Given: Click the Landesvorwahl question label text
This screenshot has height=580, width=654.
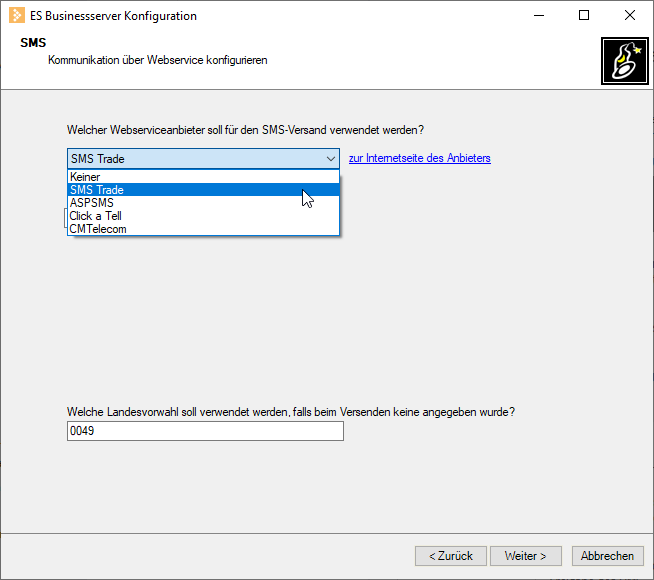Looking at the screenshot, I should [291, 412].
